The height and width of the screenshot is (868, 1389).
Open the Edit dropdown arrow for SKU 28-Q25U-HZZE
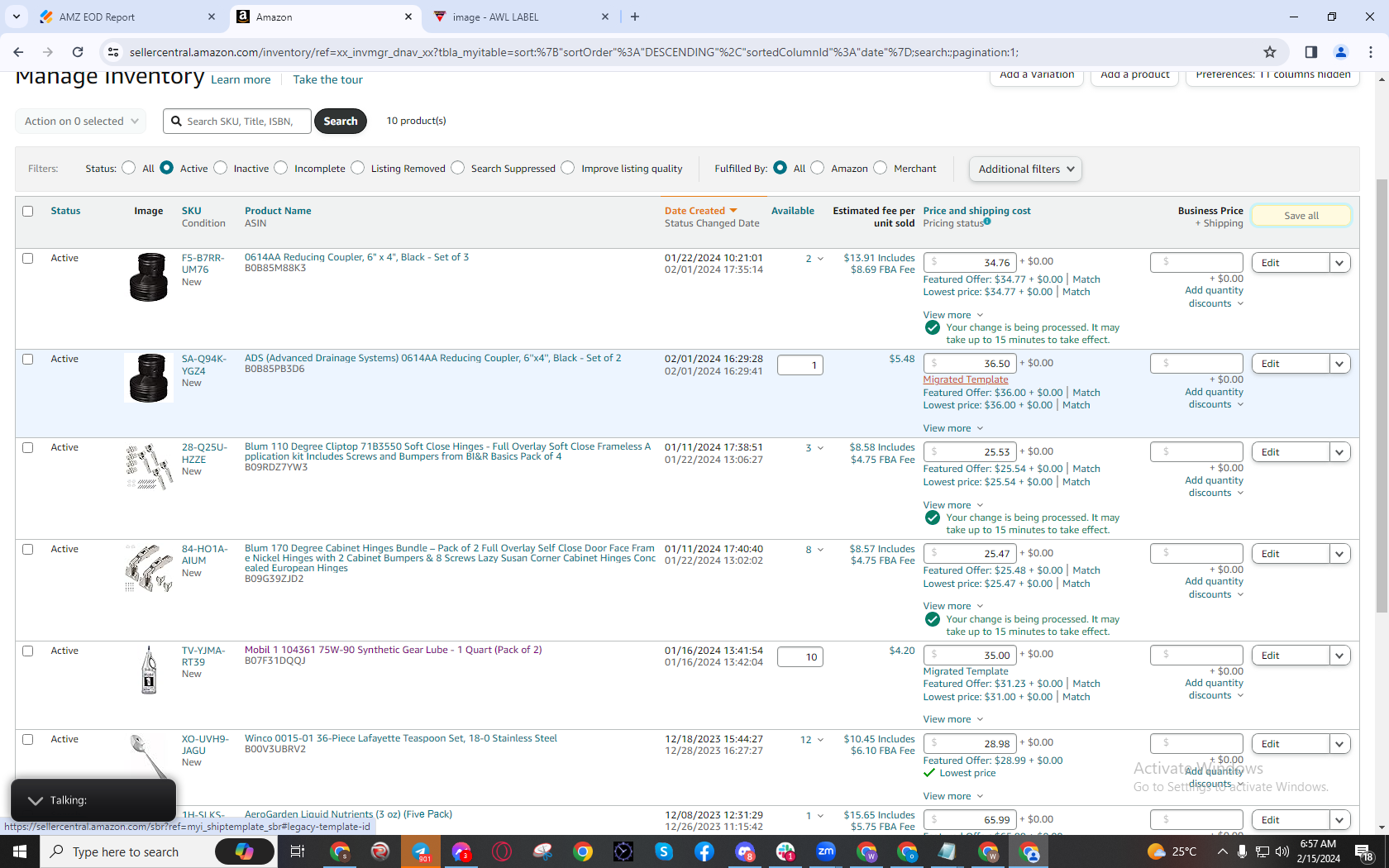pos(1339,452)
